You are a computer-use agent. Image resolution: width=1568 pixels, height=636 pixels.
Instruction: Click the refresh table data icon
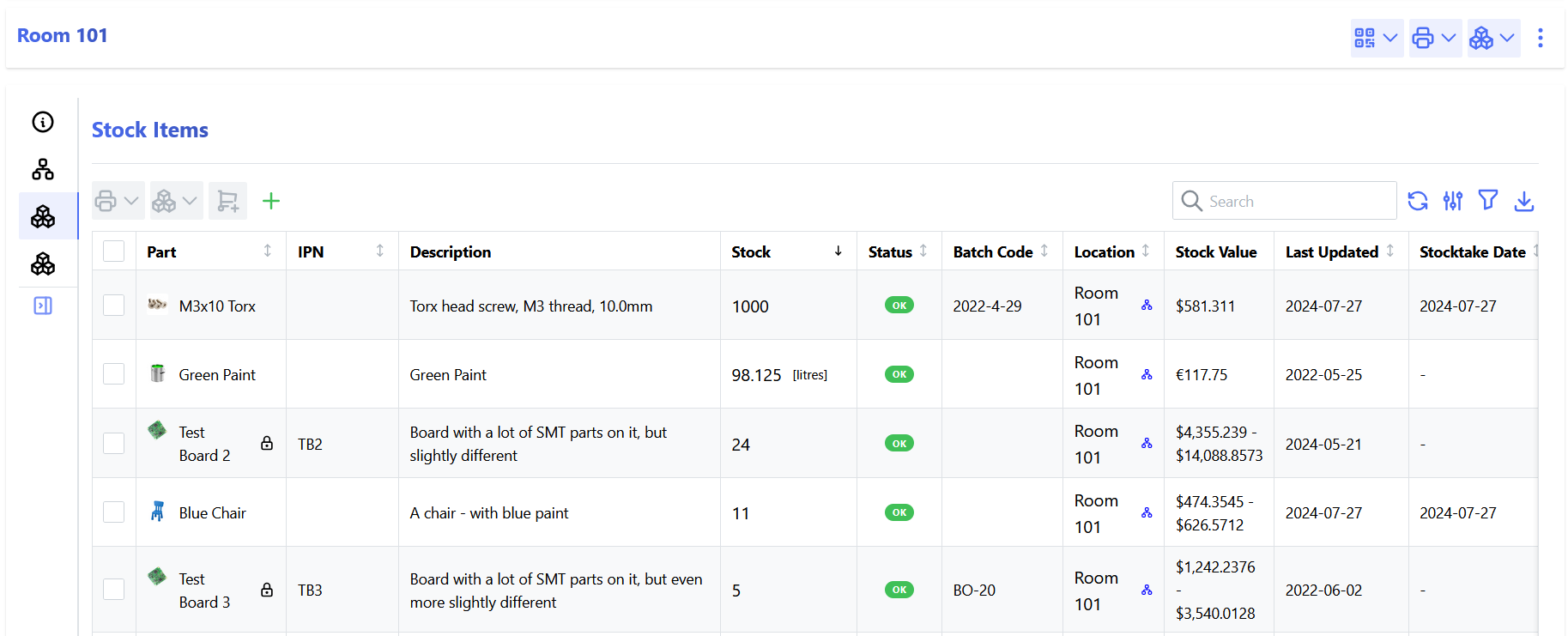pos(1418,201)
